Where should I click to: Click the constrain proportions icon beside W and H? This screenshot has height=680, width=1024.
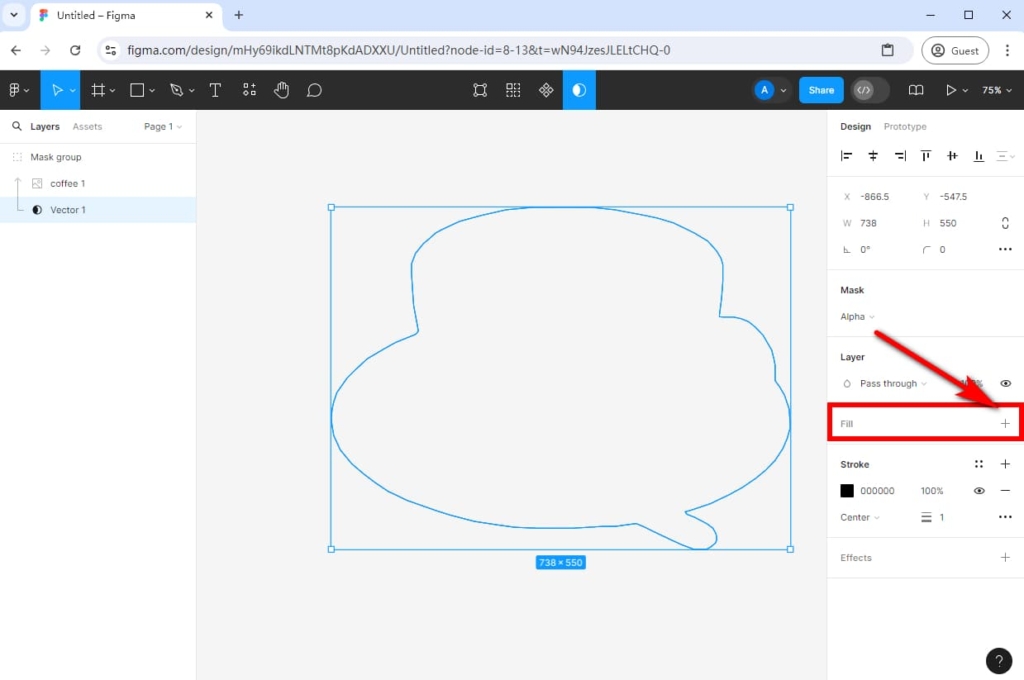point(1004,223)
